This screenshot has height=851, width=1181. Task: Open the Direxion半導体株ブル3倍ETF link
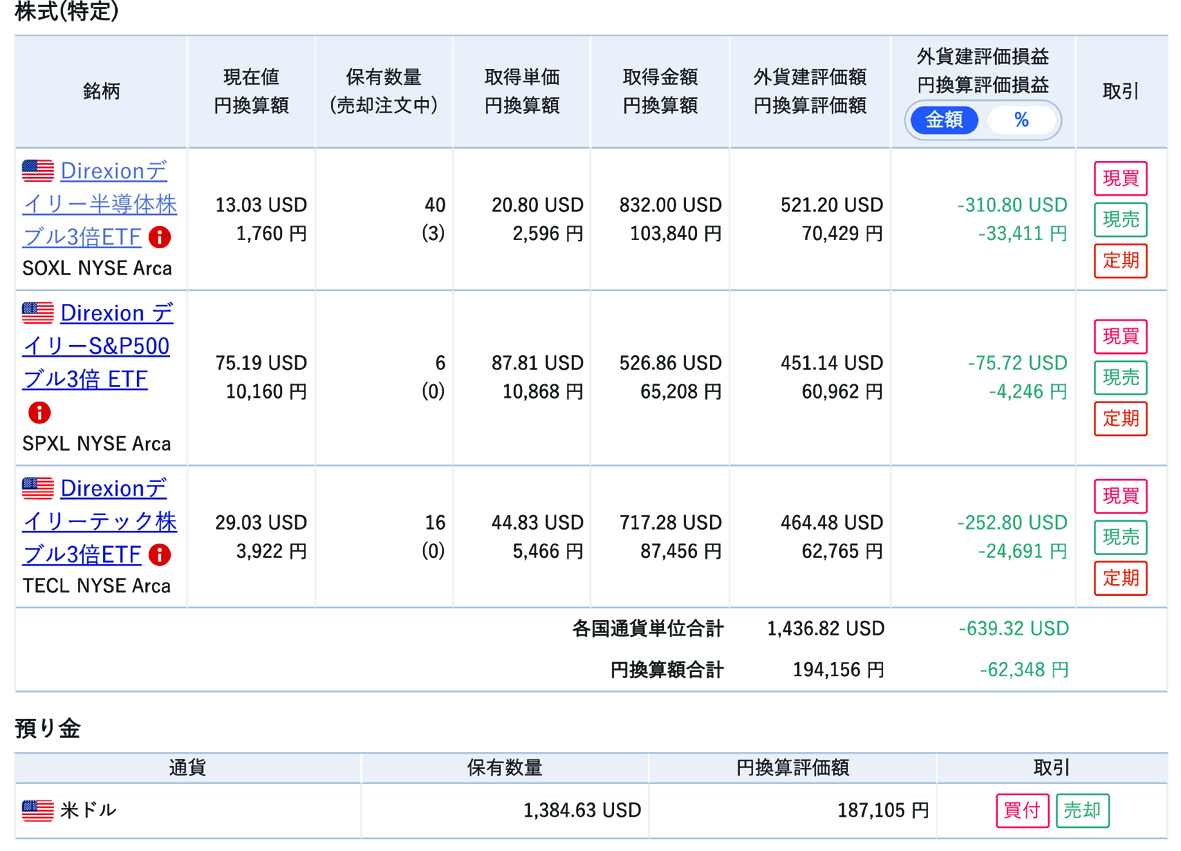(99, 204)
